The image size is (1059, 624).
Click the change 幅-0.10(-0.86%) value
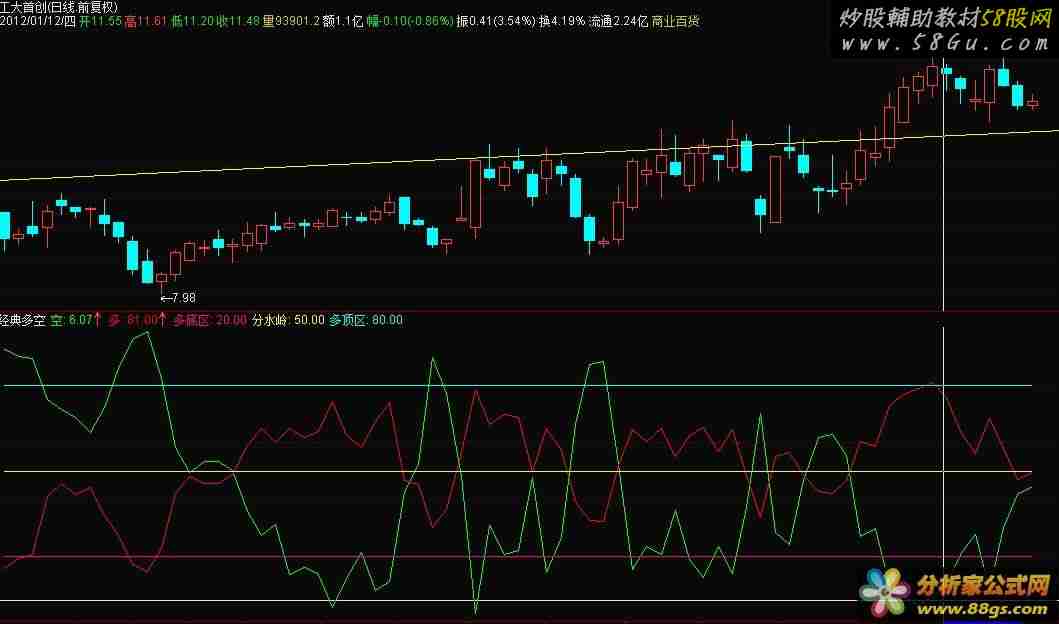coord(410,21)
